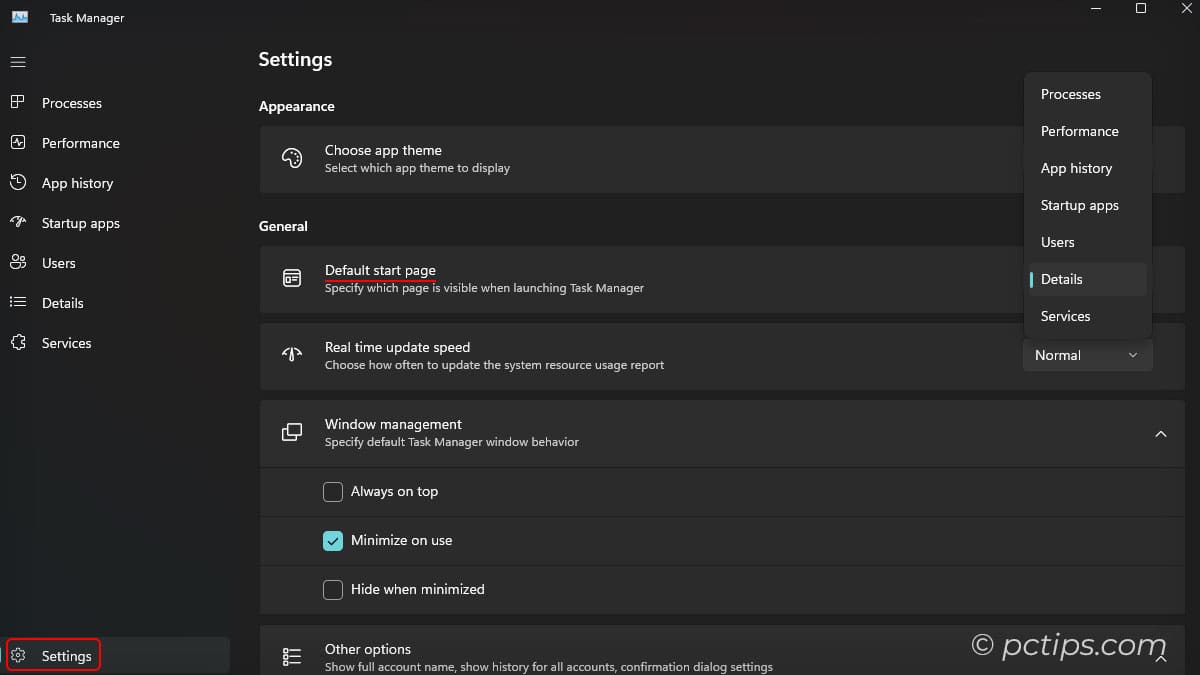Screen dimensions: 1200x675
Task: Select the Processes icon in the sidebar
Action: [18, 103]
